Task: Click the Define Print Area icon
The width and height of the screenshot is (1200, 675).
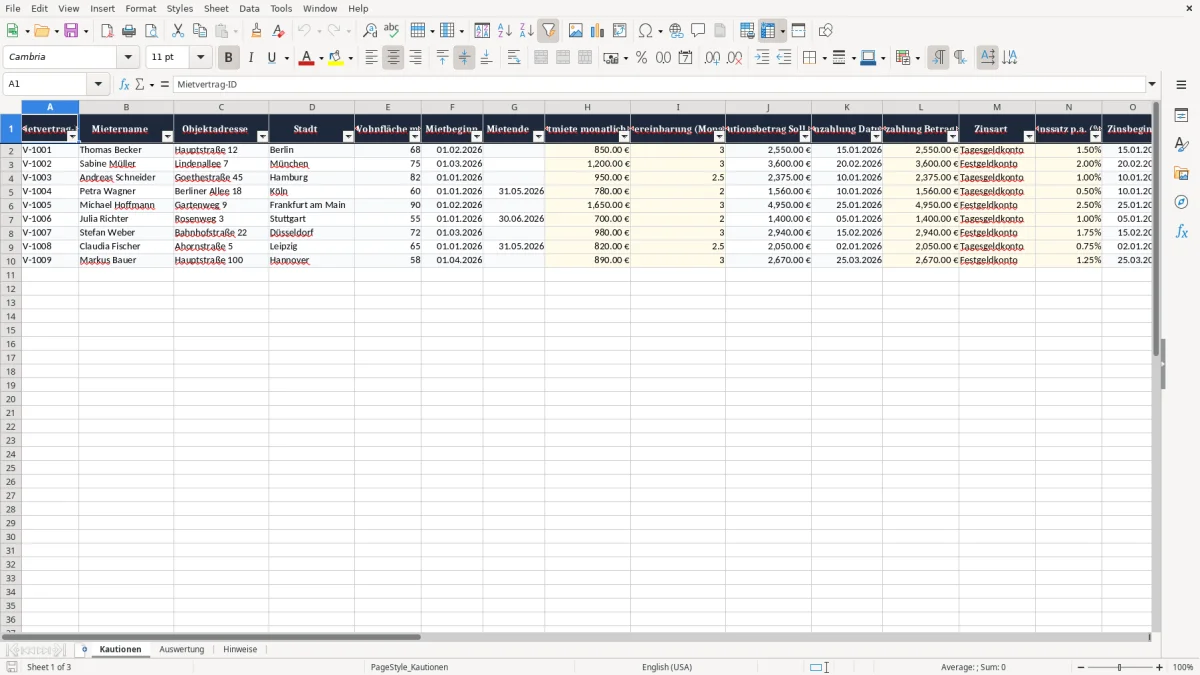Action: pyautogui.click(x=747, y=31)
